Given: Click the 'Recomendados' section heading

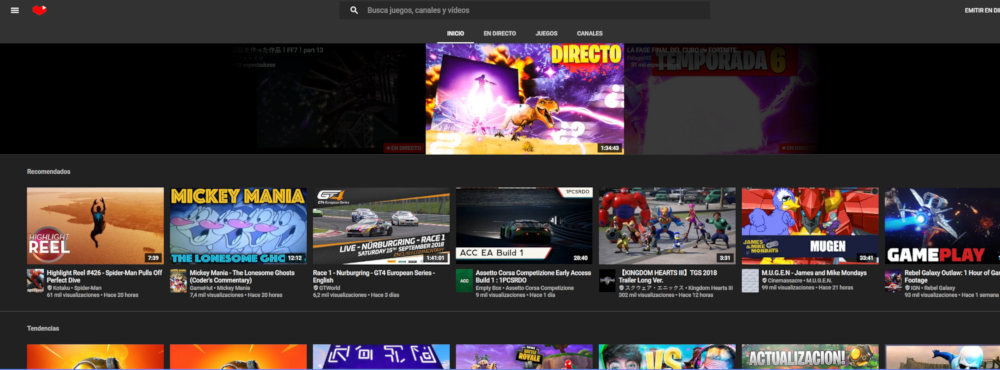Looking at the screenshot, I should tap(48, 172).
